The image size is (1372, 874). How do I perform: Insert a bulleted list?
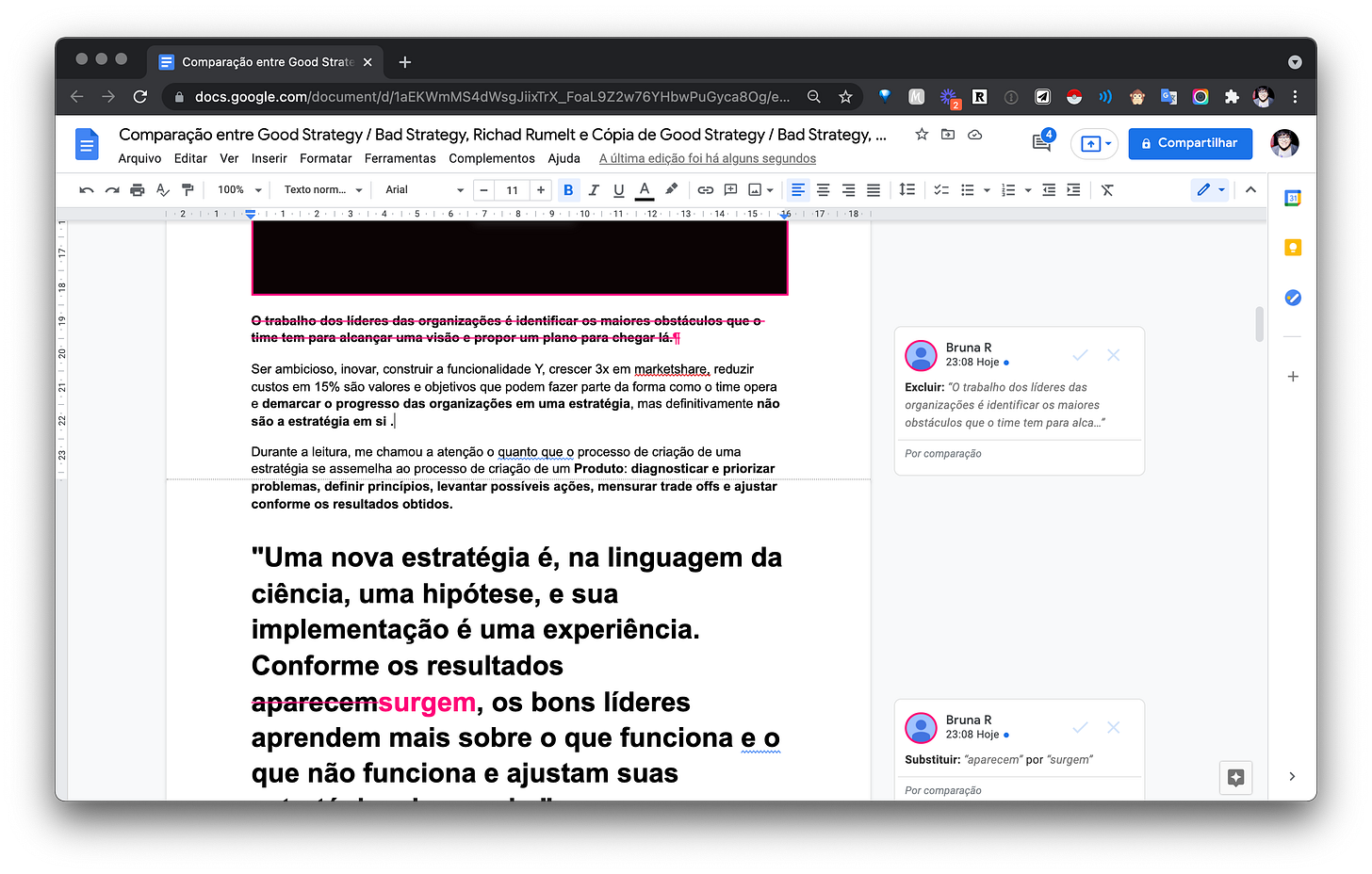[967, 190]
